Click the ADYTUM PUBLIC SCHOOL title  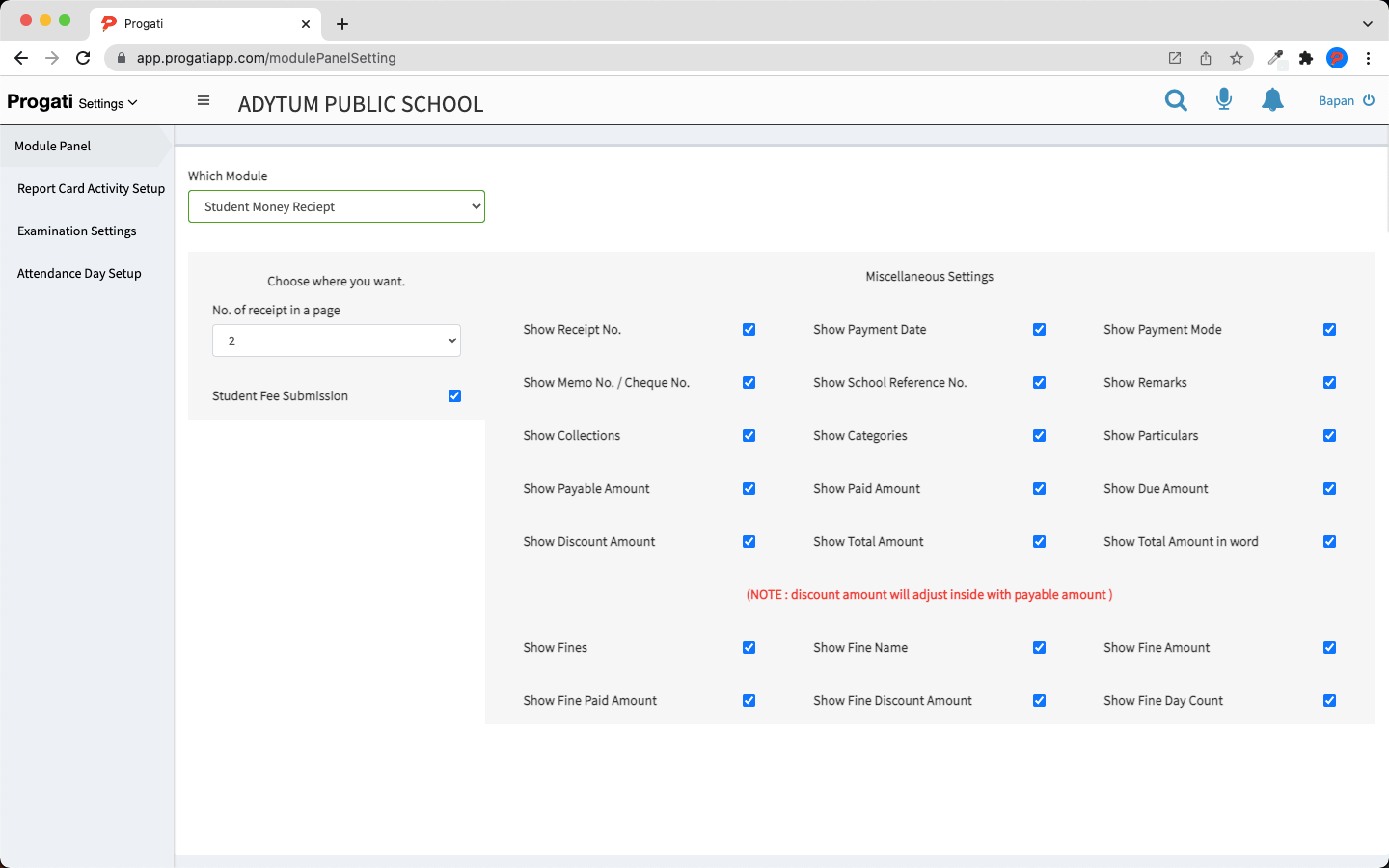click(361, 104)
